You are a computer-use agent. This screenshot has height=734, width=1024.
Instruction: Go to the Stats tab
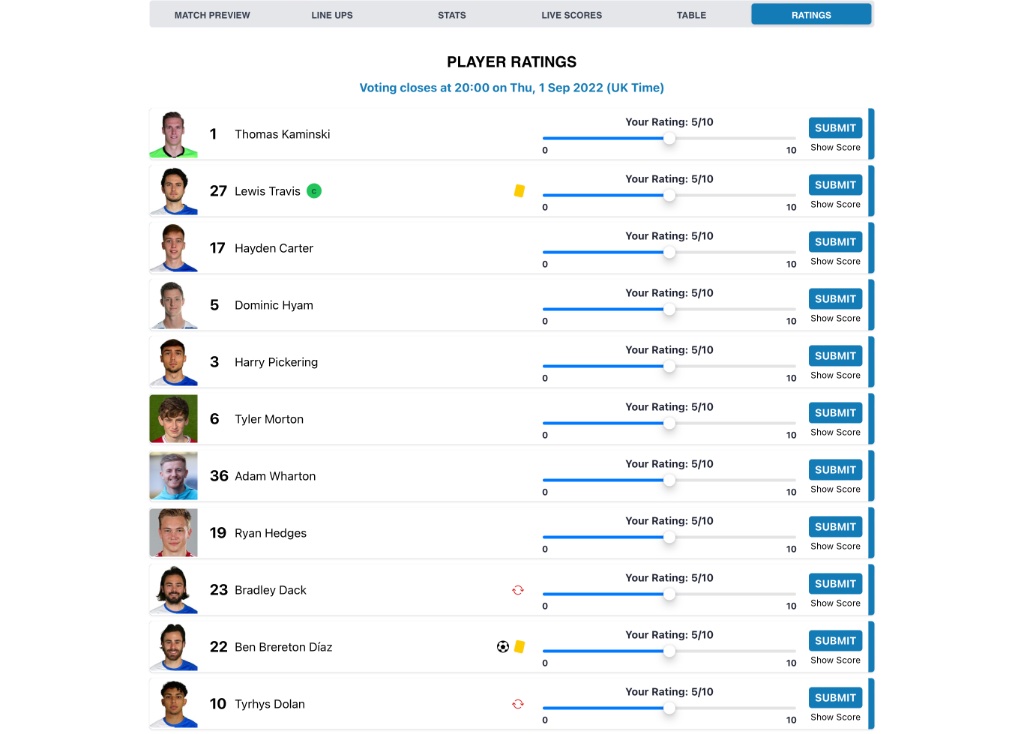[452, 15]
